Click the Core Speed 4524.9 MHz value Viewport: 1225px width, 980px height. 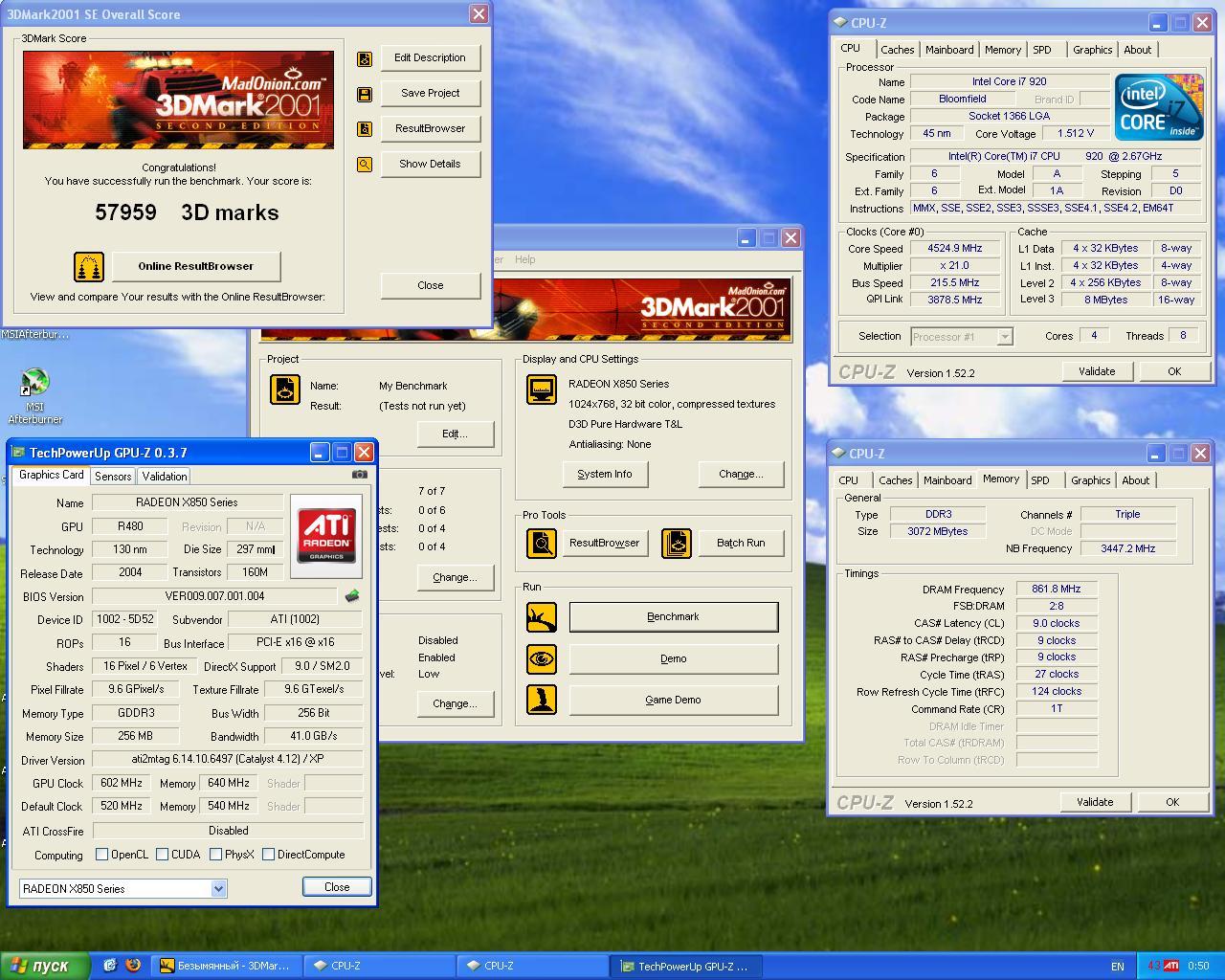point(955,248)
